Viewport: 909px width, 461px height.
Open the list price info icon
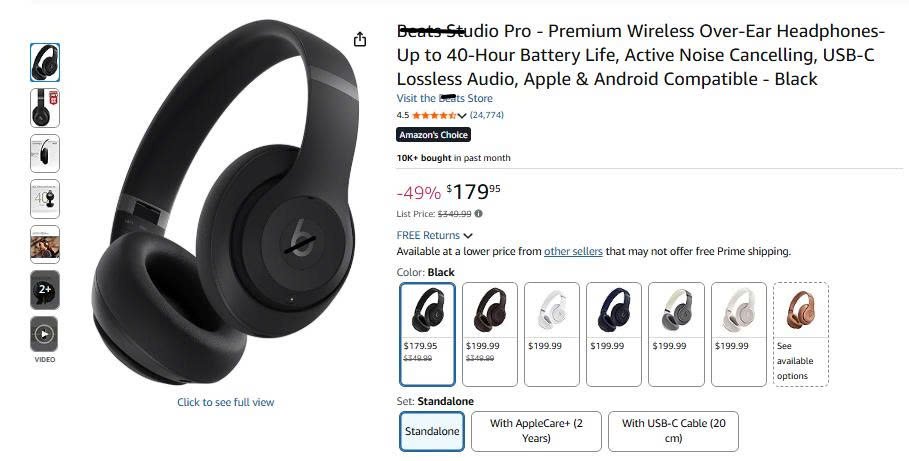click(x=478, y=213)
